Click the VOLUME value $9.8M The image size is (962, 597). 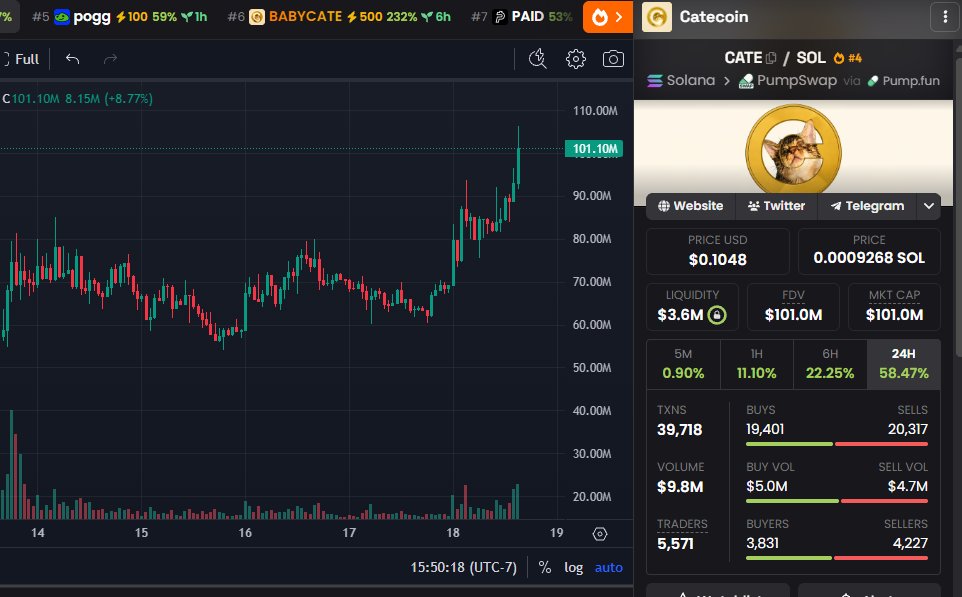tap(680, 487)
